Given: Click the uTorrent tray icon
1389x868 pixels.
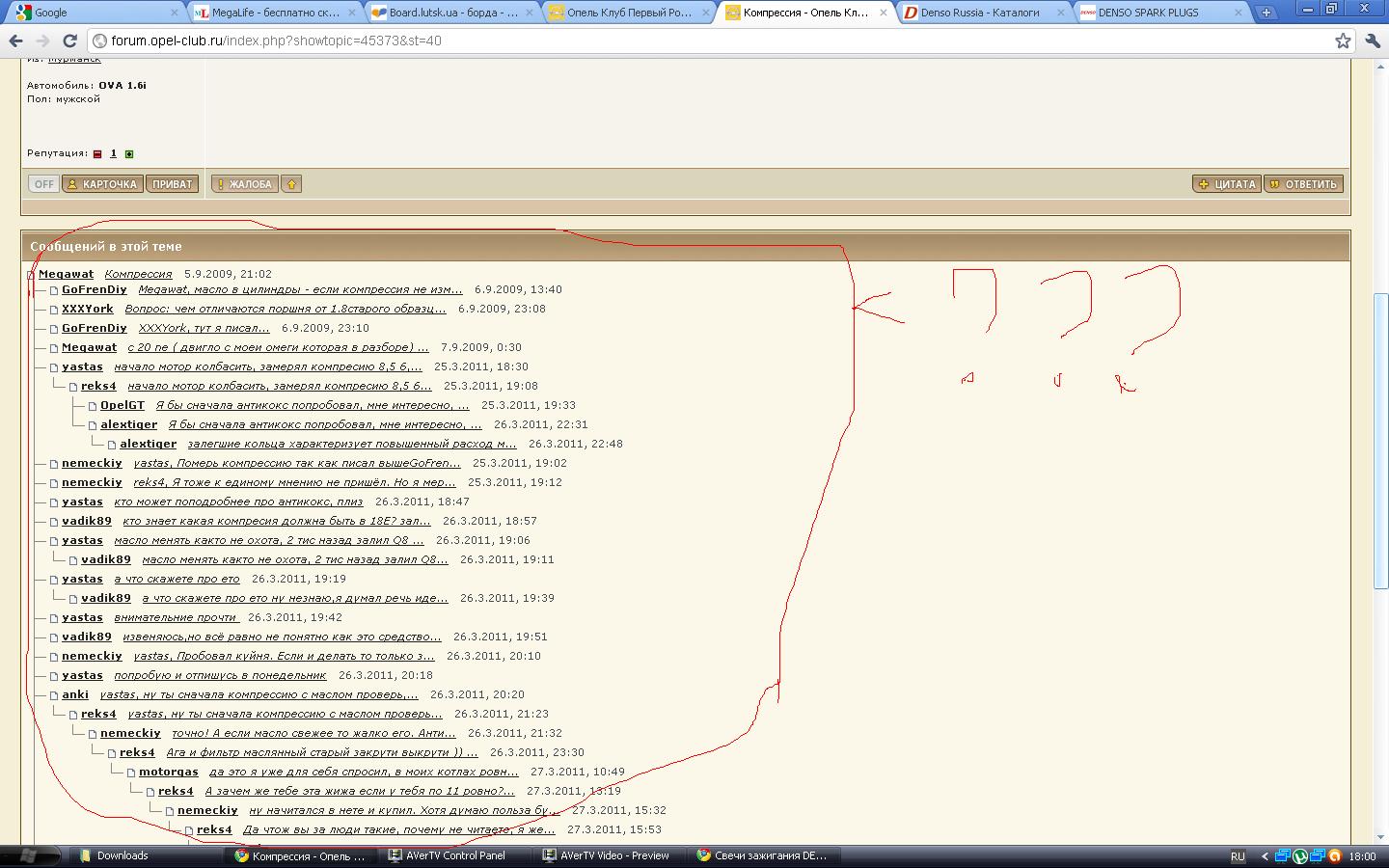Looking at the screenshot, I should pyautogui.click(x=1300, y=855).
